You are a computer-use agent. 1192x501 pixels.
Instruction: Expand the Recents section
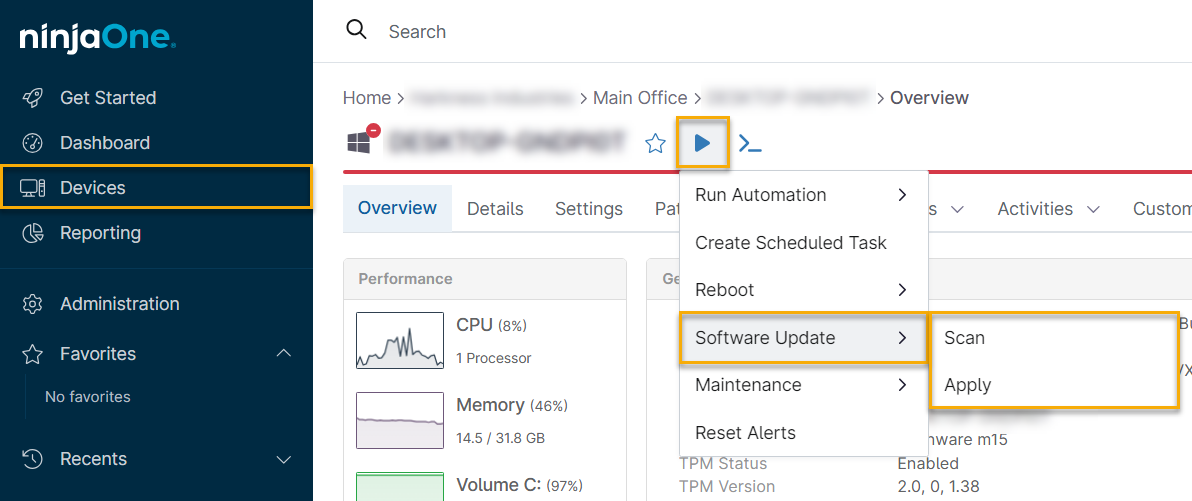284,459
